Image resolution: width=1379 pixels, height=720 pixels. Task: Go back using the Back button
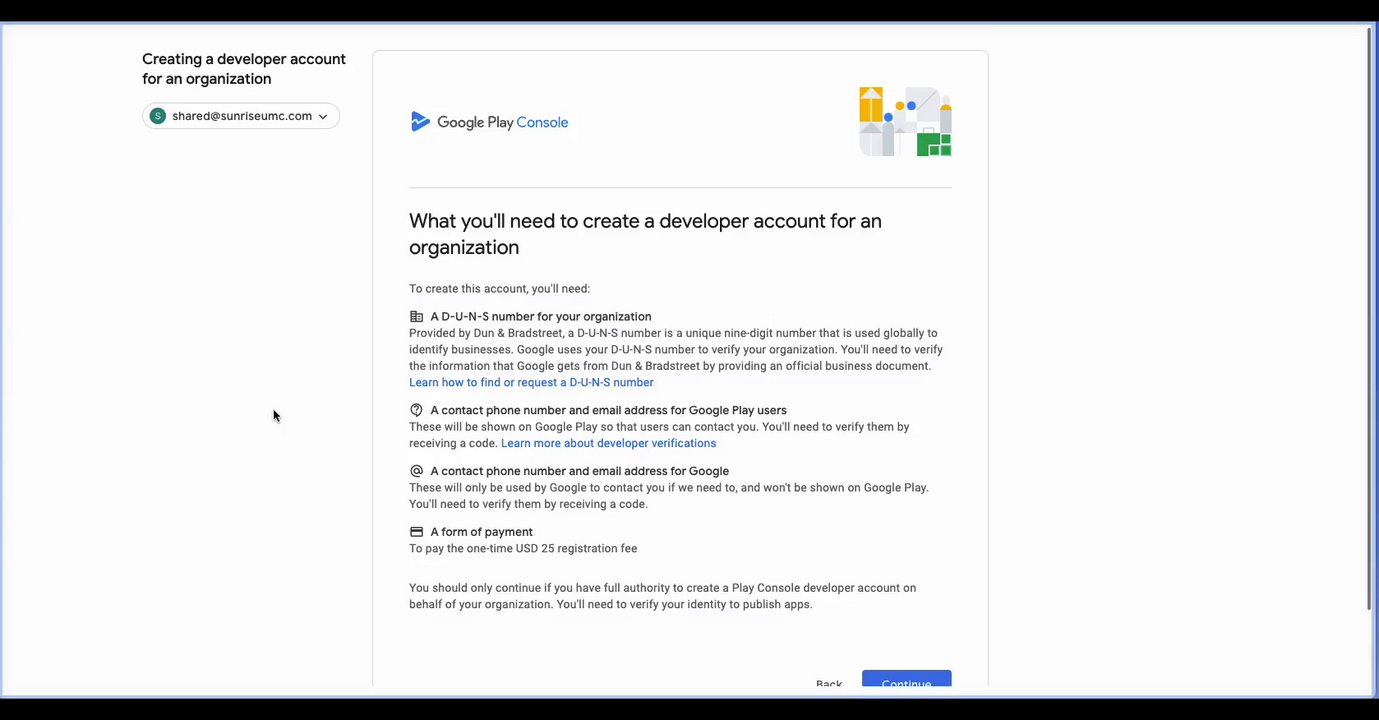pos(829,684)
